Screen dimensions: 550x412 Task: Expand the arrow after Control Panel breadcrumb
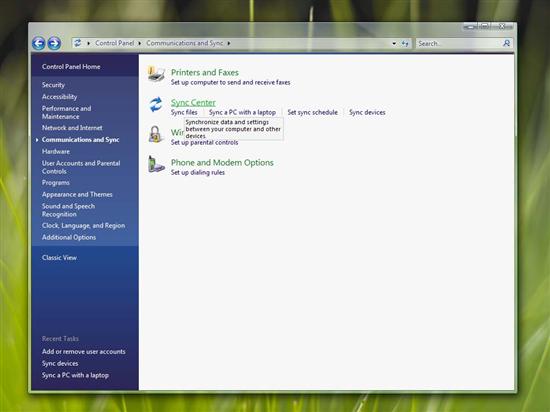tap(140, 43)
